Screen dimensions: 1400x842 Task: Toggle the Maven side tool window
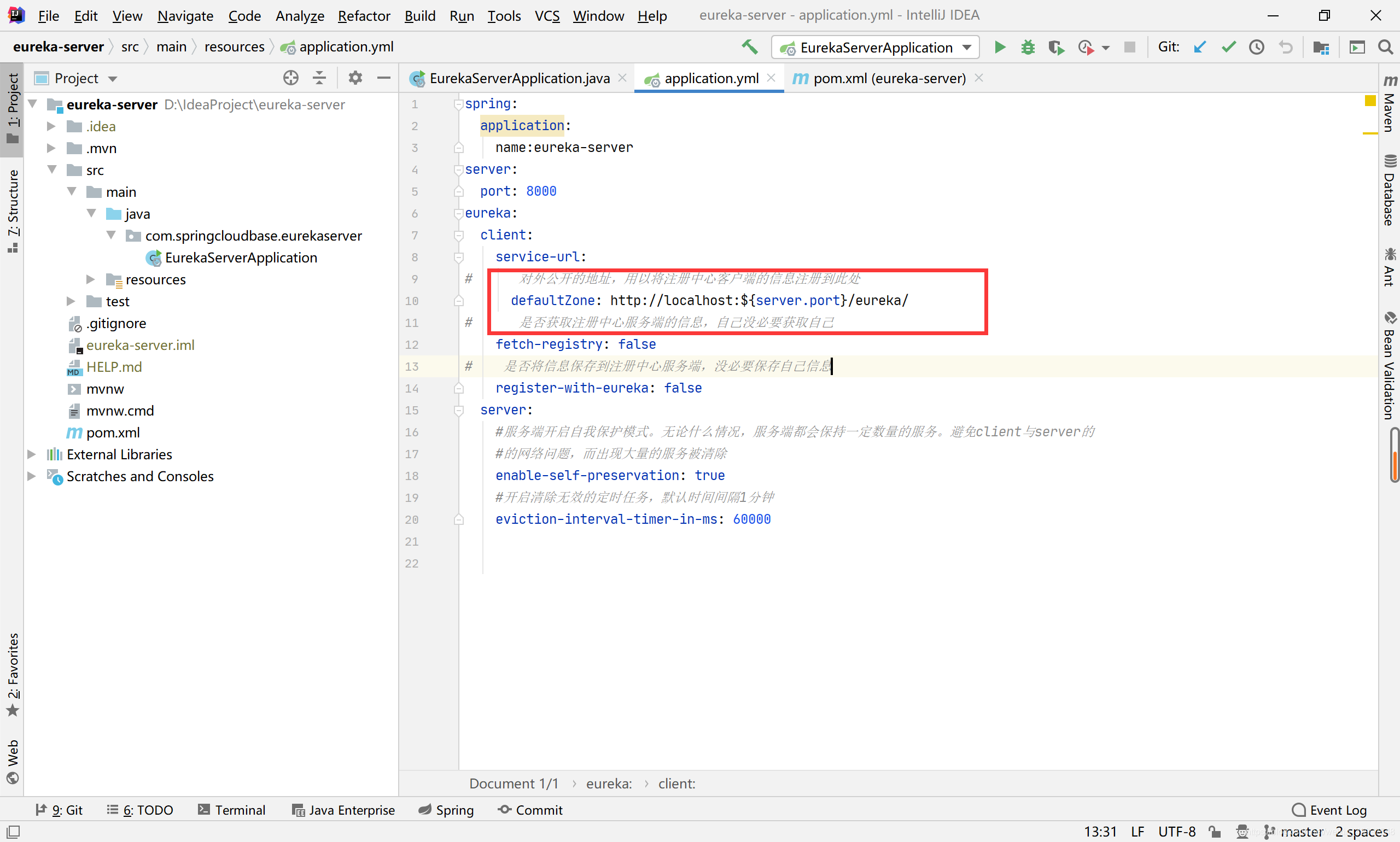[x=1389, y=105]
